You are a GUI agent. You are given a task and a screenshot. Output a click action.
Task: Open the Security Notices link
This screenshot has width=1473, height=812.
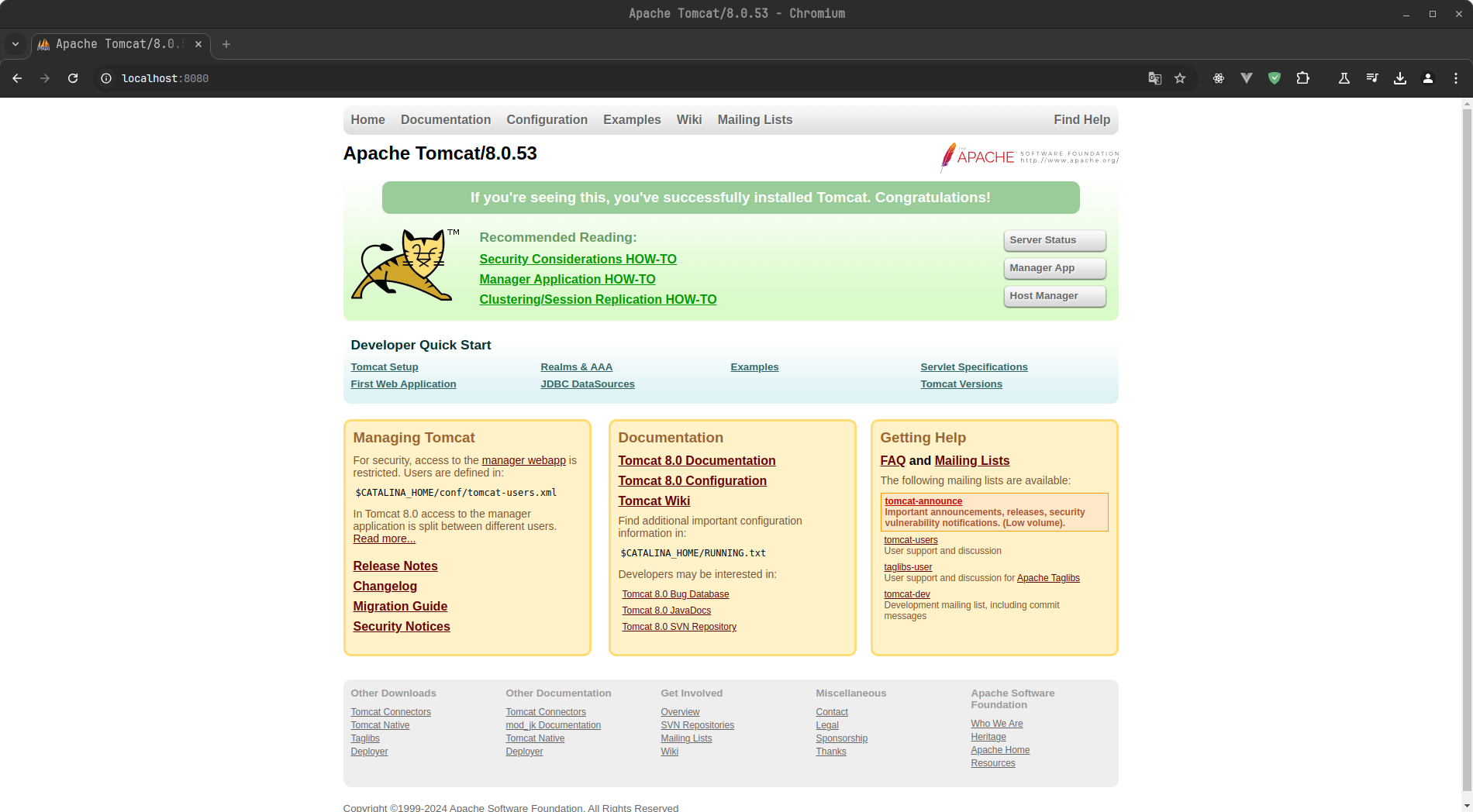(x=402, y=627)
